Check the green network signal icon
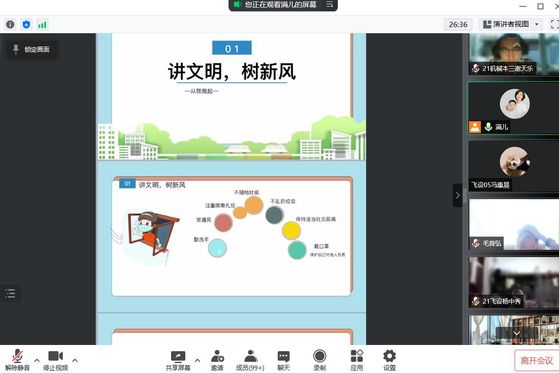This screenshot has height=373, width=559. (x=42, y=24)
